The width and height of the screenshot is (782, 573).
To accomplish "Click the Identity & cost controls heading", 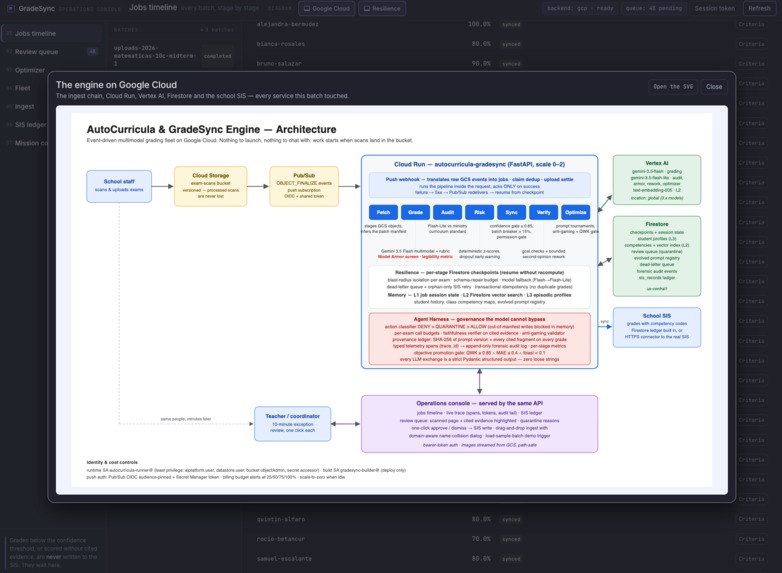I will 112,462.
